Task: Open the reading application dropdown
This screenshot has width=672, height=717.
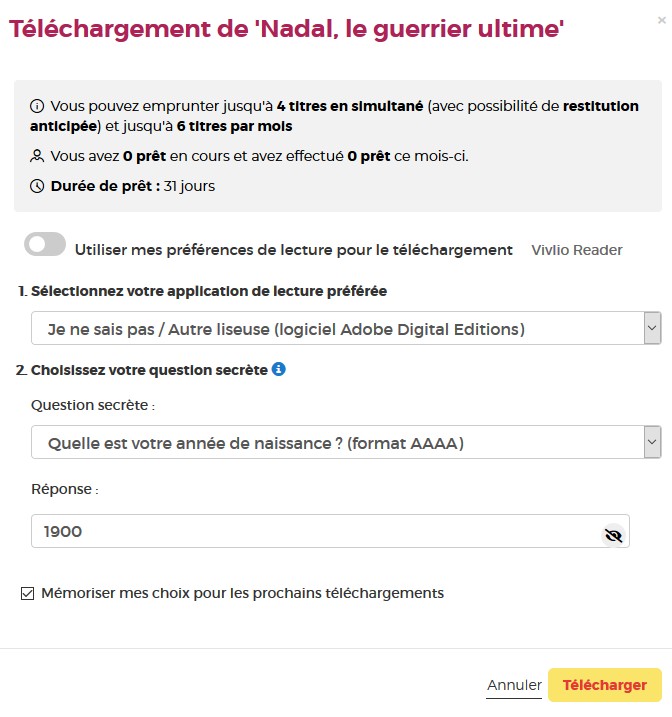Action: (x=346, y=328)
